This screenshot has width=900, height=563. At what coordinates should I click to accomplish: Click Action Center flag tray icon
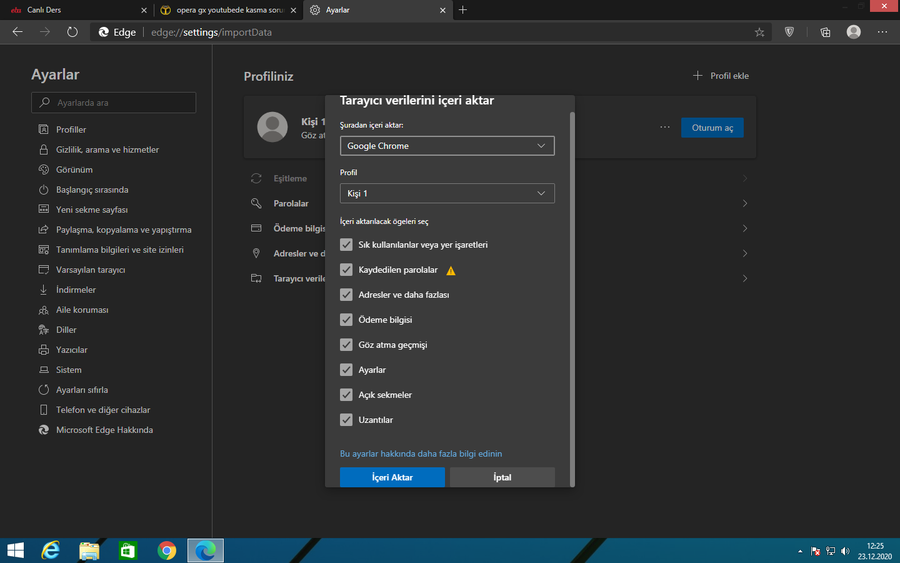[815, 551]
